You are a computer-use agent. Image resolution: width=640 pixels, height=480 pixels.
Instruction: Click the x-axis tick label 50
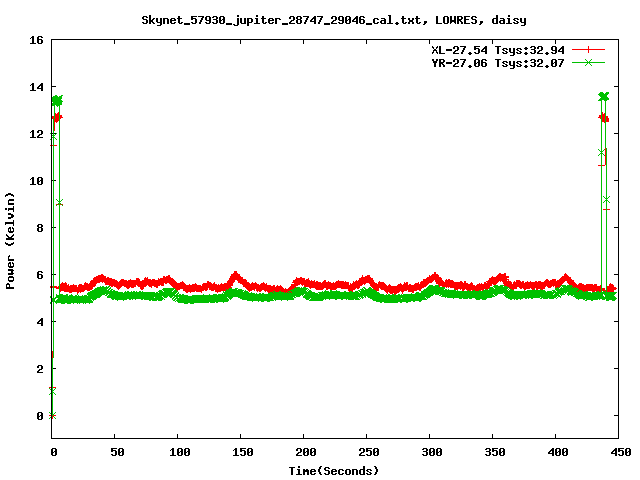[x=117, y=452]
